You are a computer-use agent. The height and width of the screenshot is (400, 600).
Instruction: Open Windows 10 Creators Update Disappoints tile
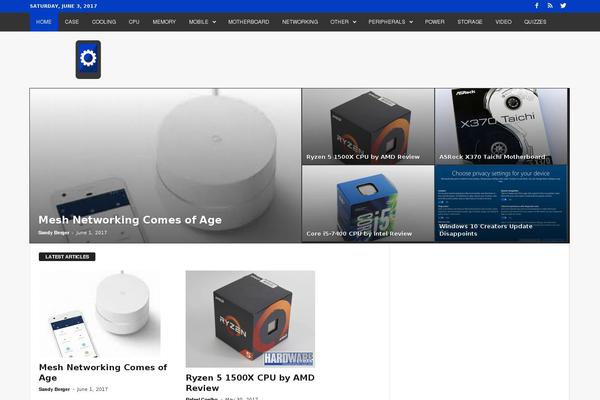[501, 204]
